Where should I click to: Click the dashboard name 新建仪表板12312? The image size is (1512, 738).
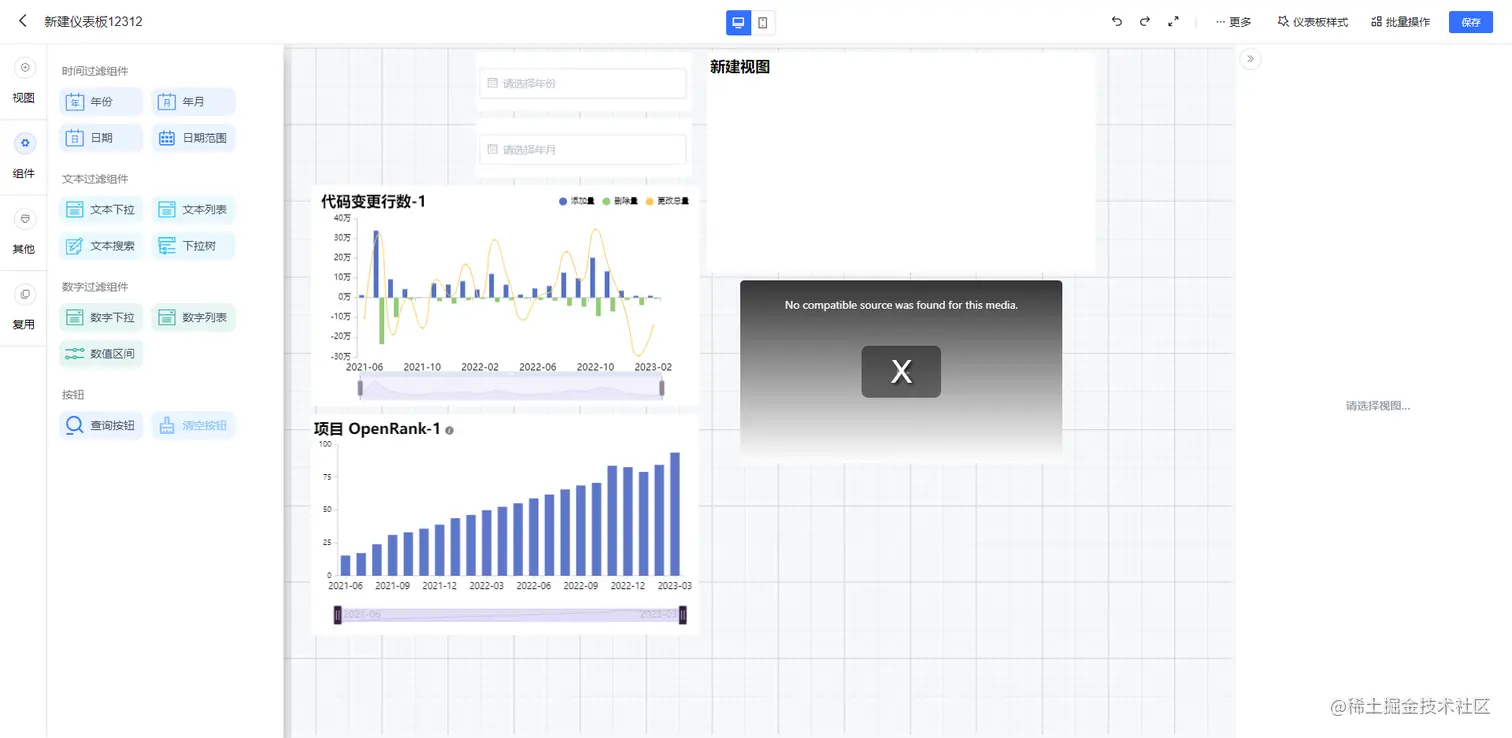click(x=93, y=21)
